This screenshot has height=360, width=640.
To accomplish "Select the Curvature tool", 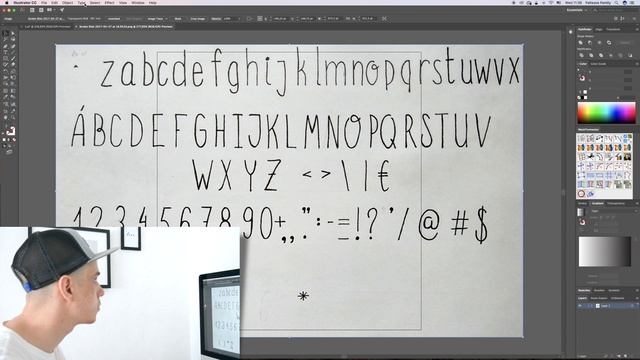I will pyautogui.click(x=13, y=46).
